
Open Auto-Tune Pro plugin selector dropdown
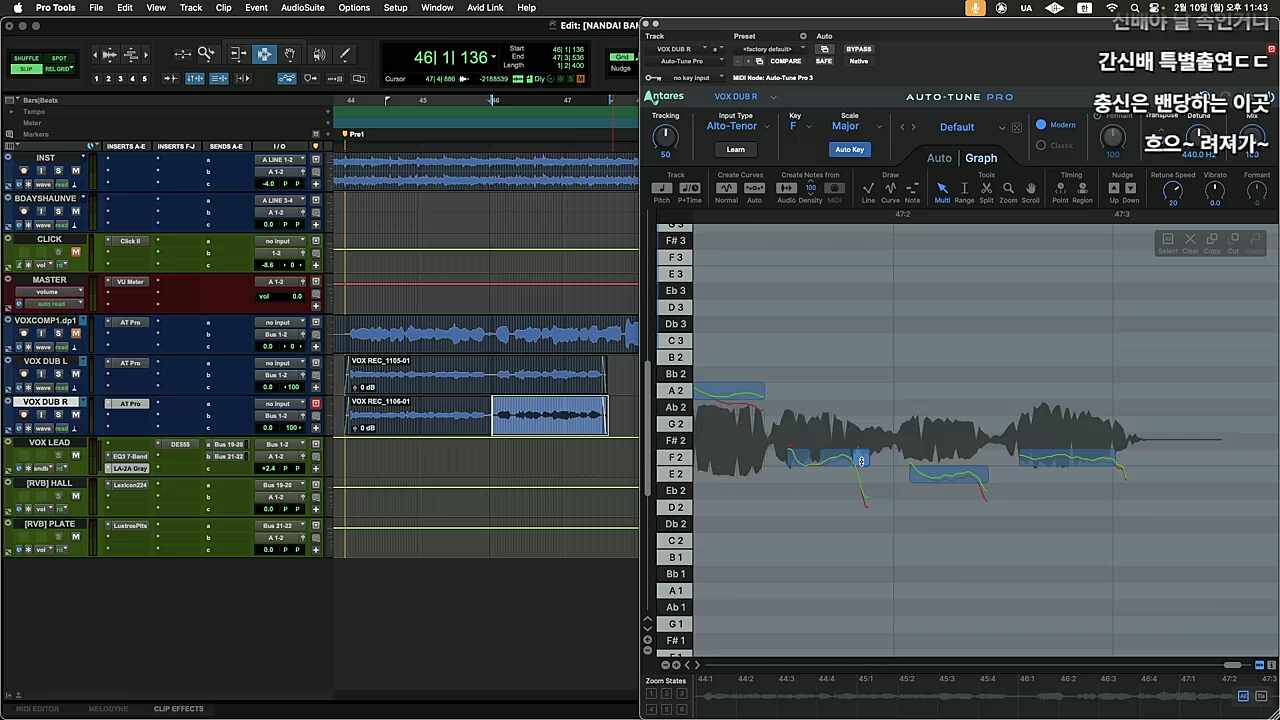(x=688, y=61)
